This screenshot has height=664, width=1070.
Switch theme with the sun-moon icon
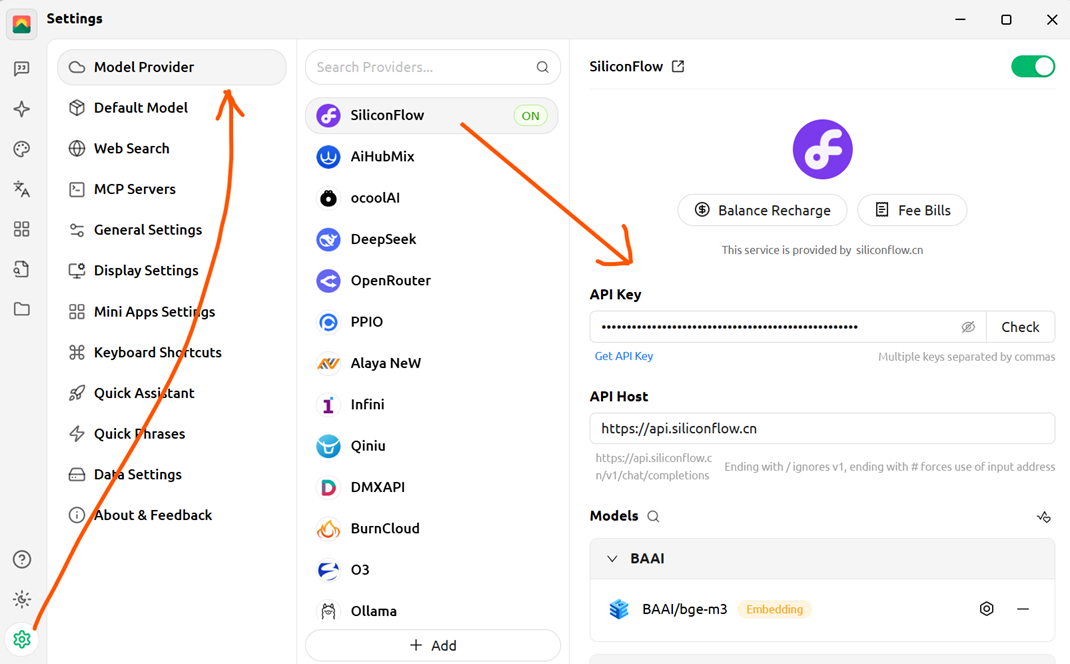tap(22, 599)
